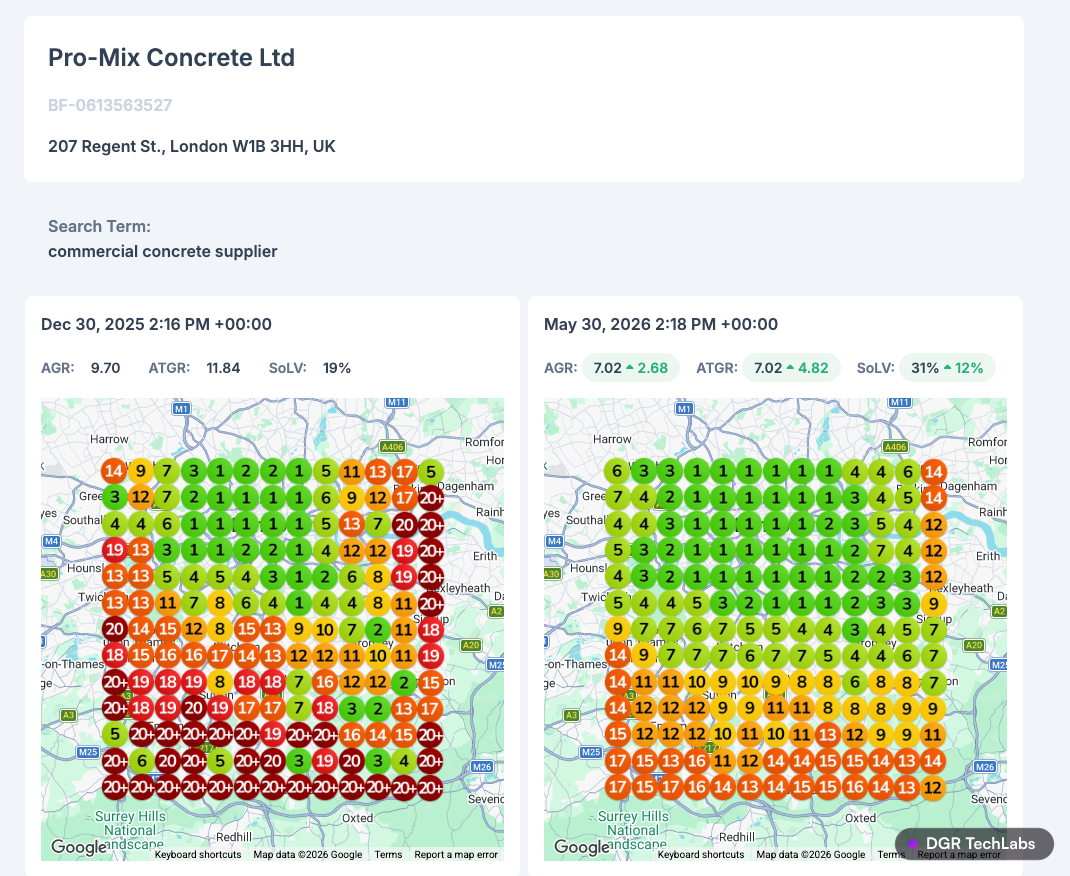Click the ATGR value 11.84
The width and height of the screenshot is (1070, 876).
point(223,368)
